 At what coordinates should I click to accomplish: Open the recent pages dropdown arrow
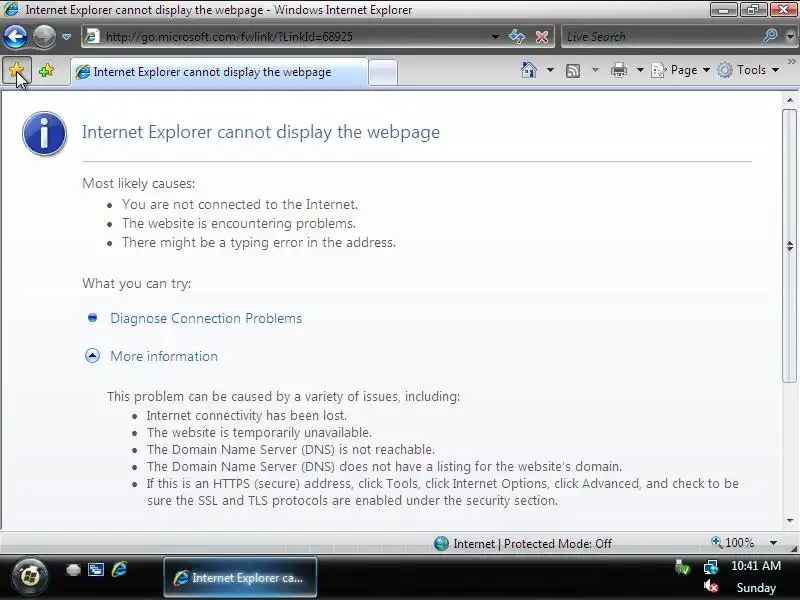pyautogui.click(x=66, y=37)
